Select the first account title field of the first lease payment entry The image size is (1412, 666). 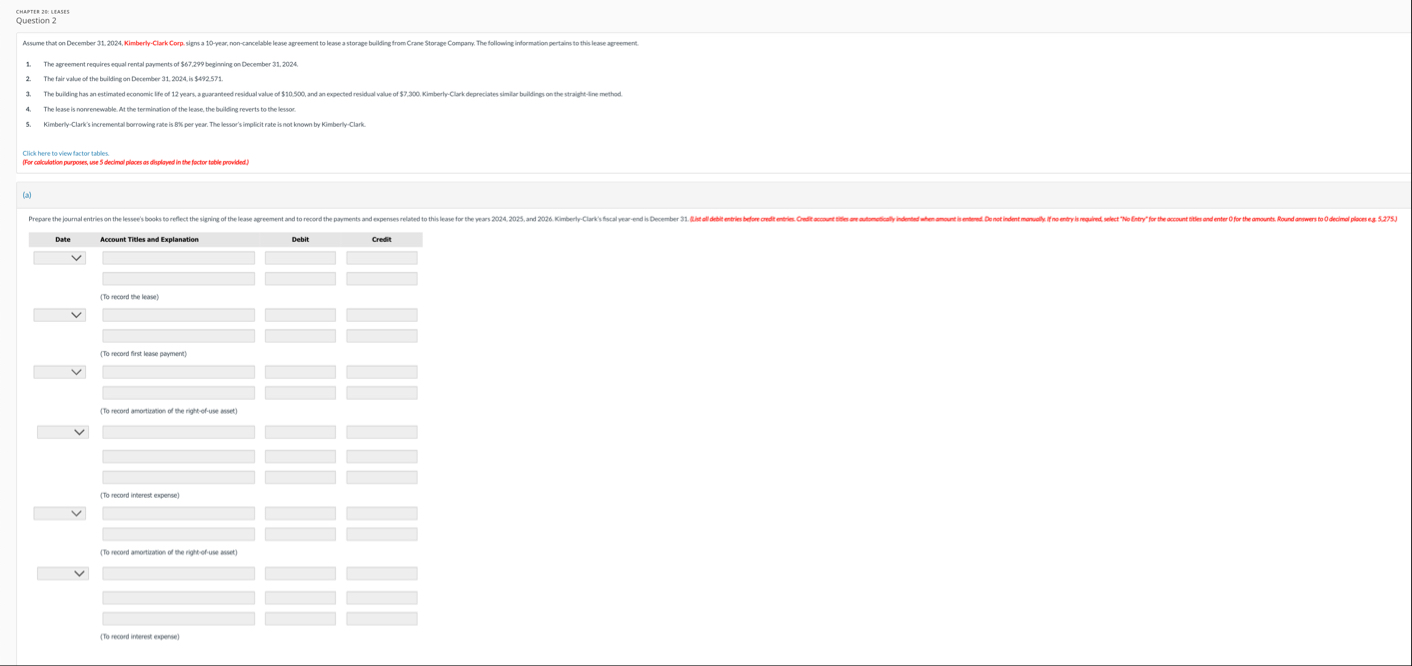point(178,315)
